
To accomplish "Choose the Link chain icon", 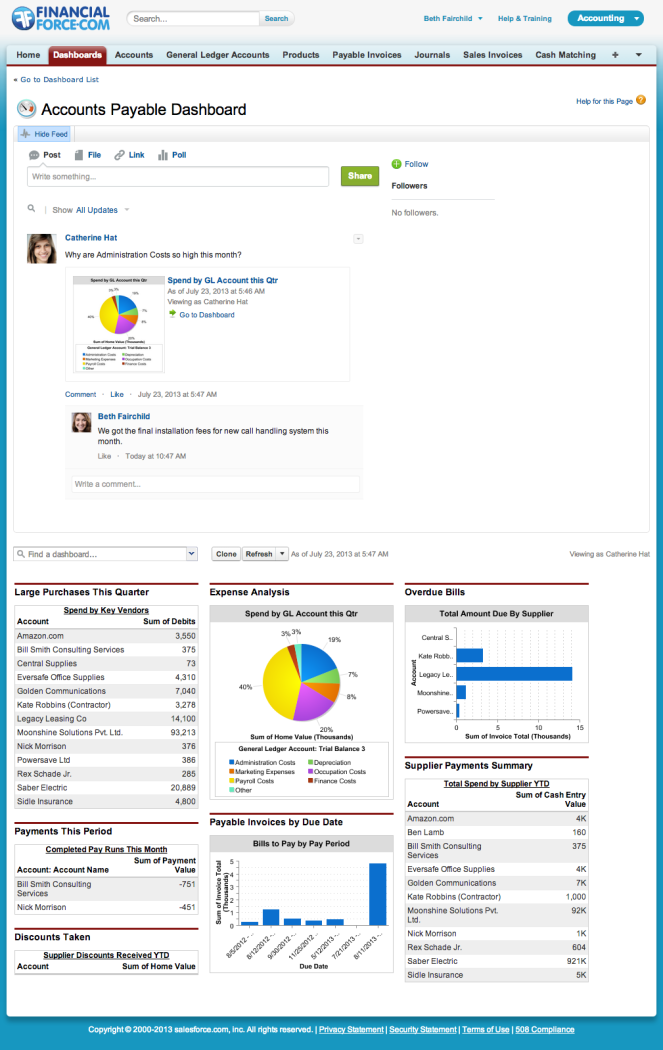I will coord(119,155).
